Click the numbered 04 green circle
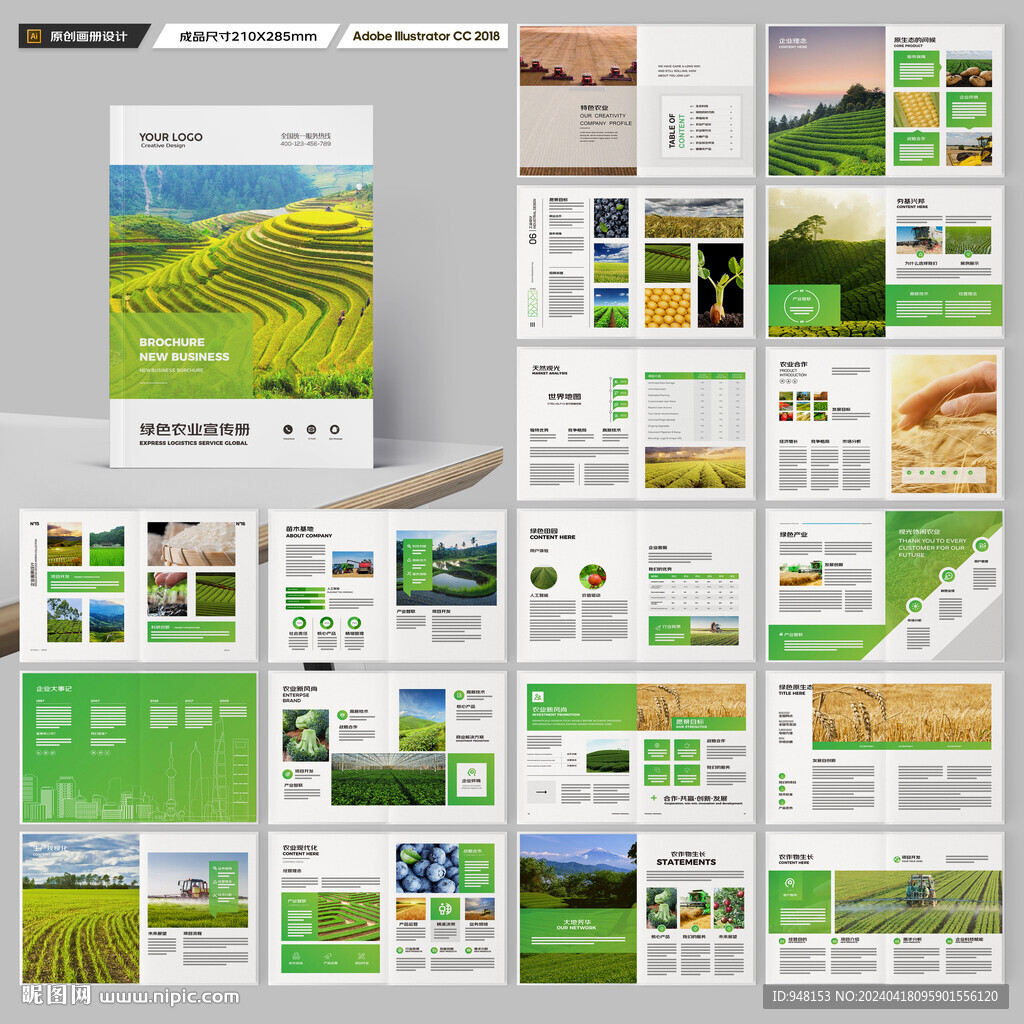 click(951, 941)
